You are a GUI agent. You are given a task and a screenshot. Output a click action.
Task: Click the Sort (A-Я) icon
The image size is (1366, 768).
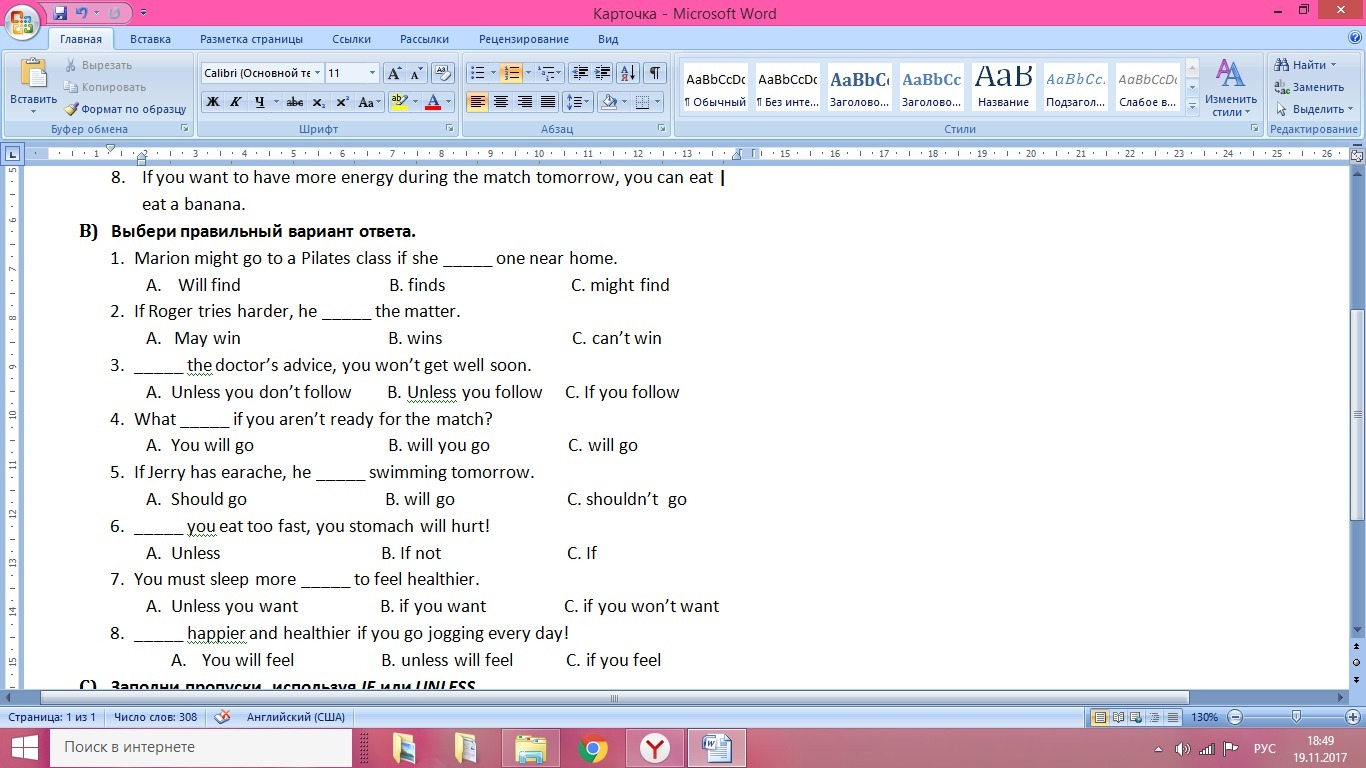628,73
